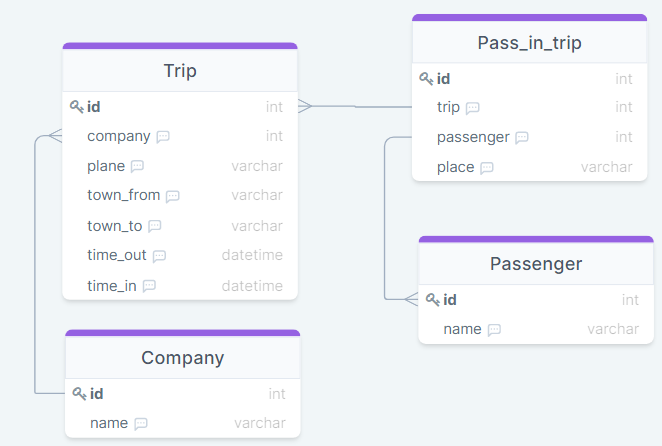
Task: Click the key icon in Trip table
Action: click(x=77, y=107)
